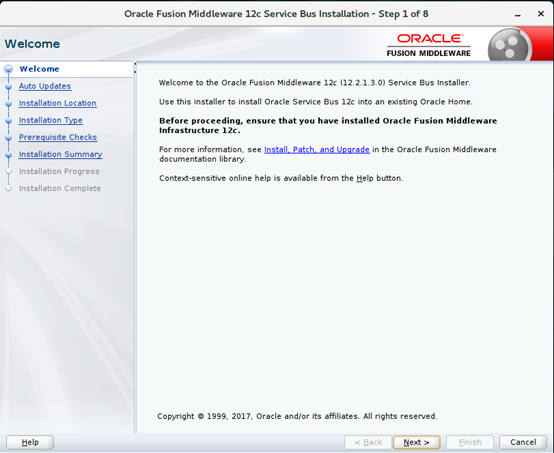The height and width of the screenshot is (453, 554).
Task: Click the Installation Location step bullet
Action: [x=9, y=104]
